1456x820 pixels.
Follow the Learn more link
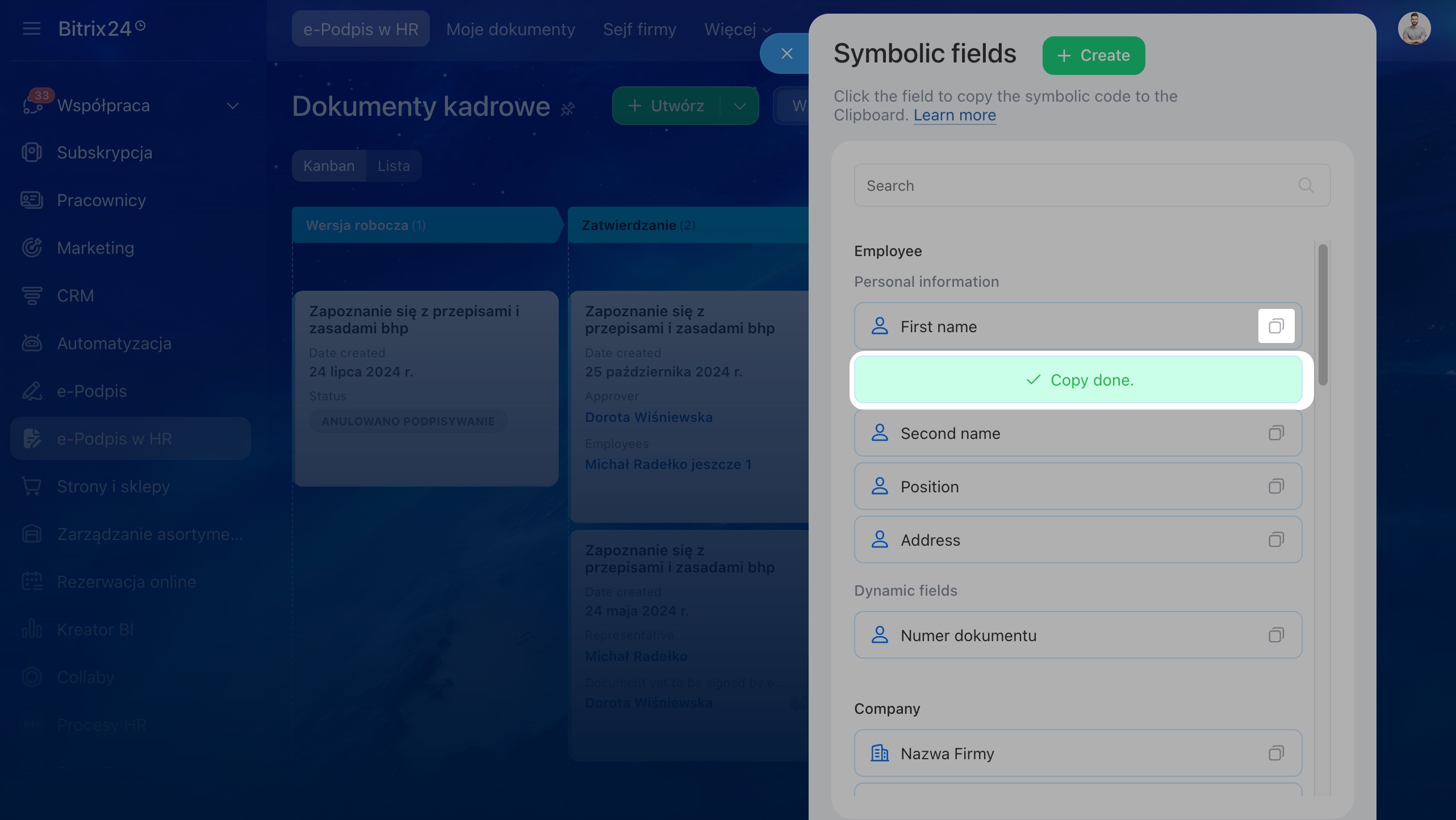pyautogui.click(x=955, y=115)
